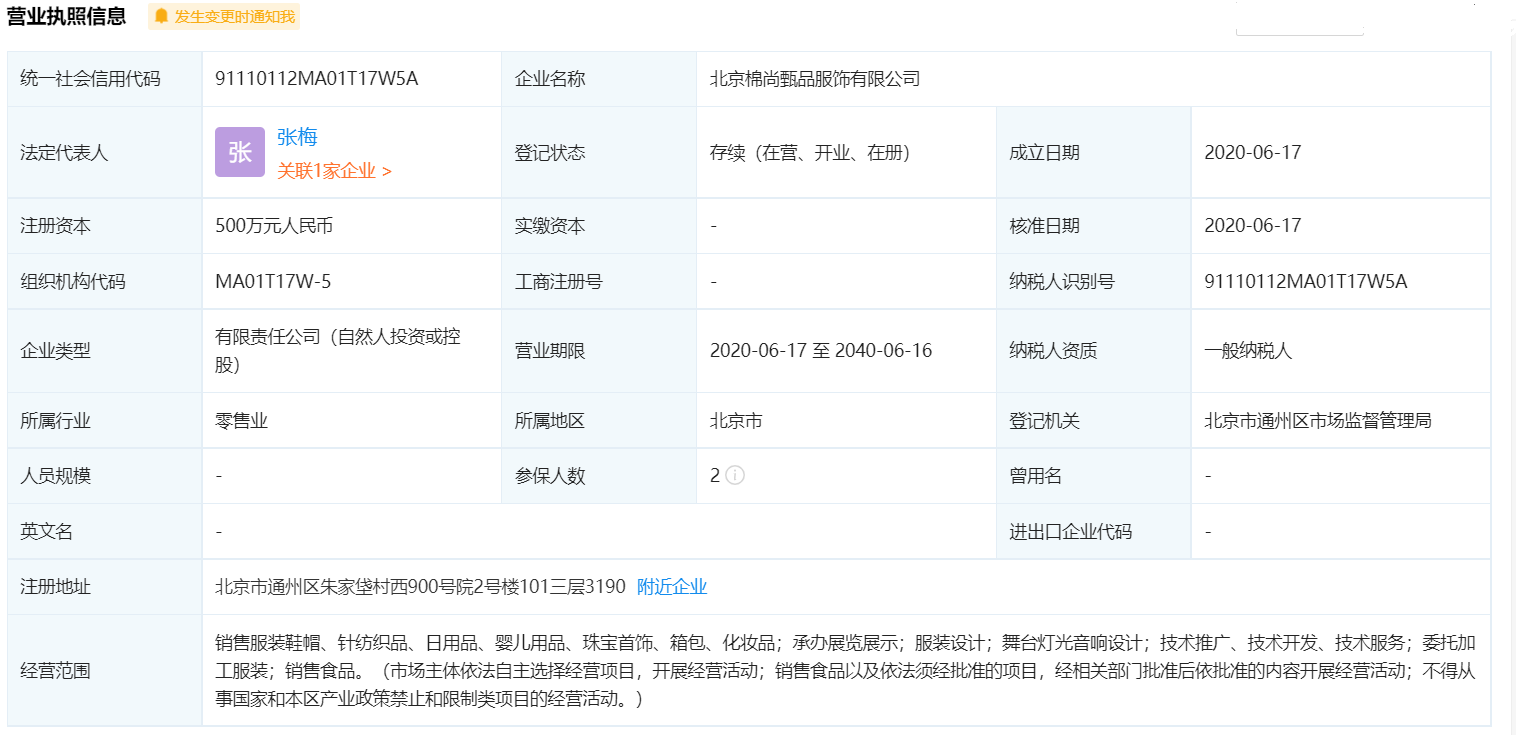
Task: Click the bell icon for change notifications
Action: tap(161, 16)
